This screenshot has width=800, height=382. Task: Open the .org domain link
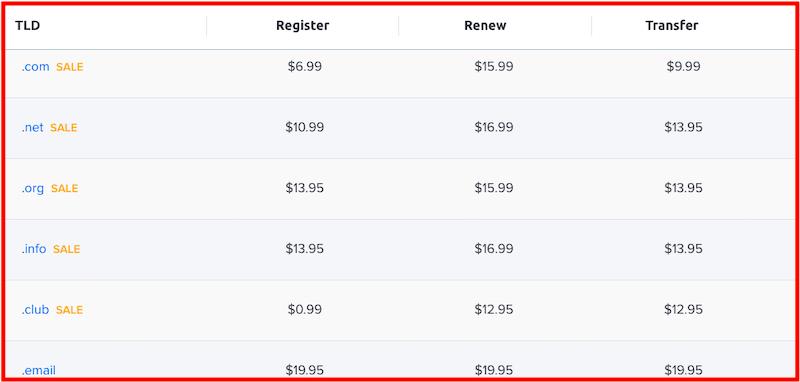33,189
